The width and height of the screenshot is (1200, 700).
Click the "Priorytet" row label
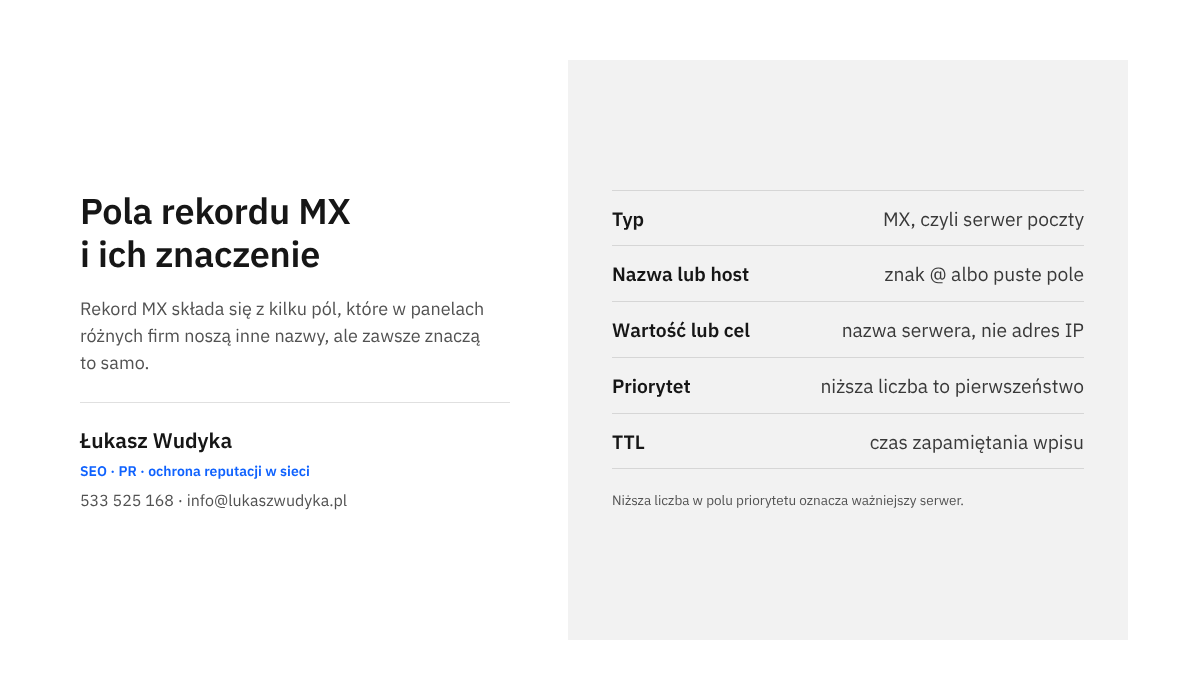[x=651, y=386]
